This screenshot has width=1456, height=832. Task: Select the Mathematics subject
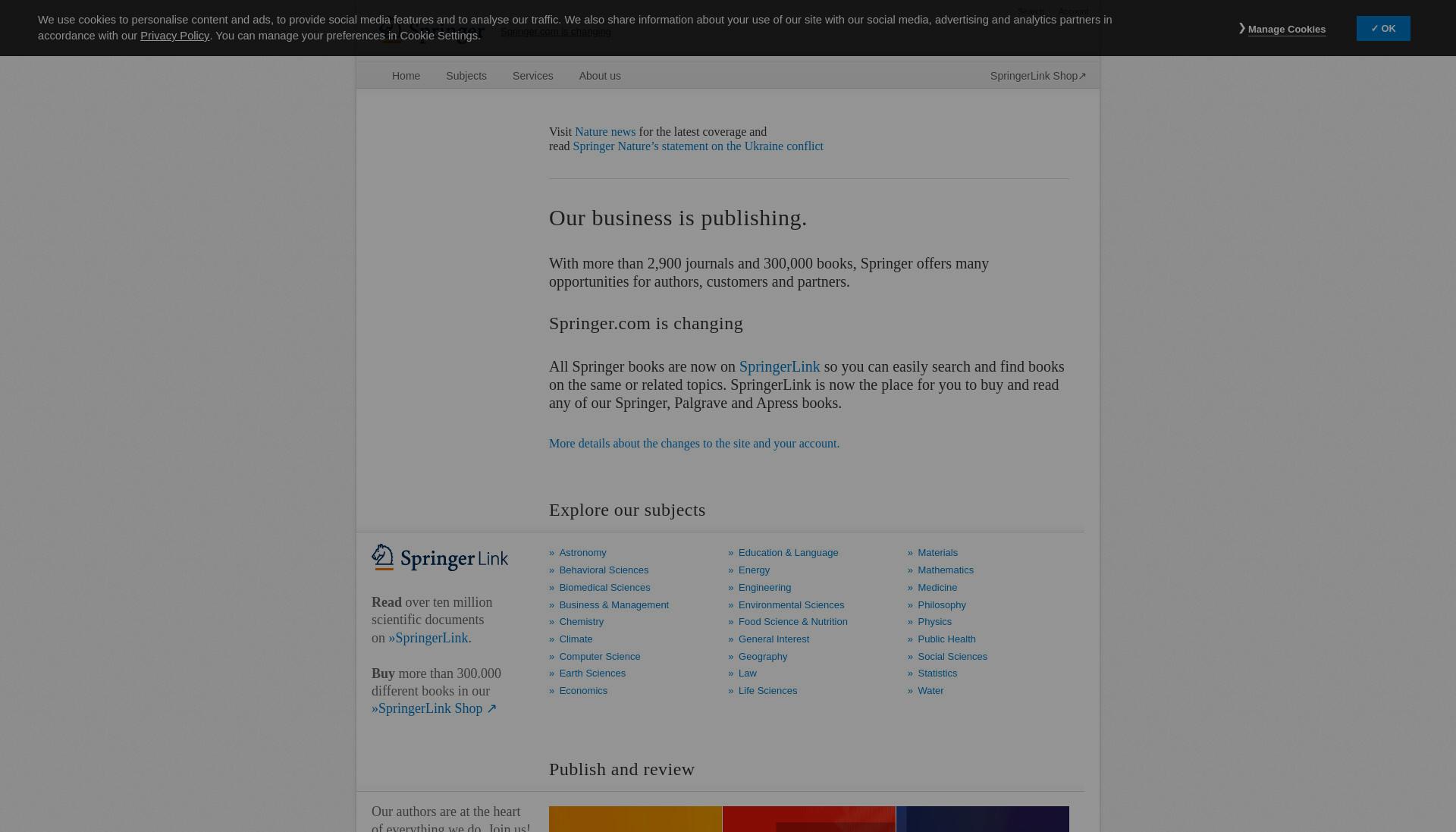946,570
